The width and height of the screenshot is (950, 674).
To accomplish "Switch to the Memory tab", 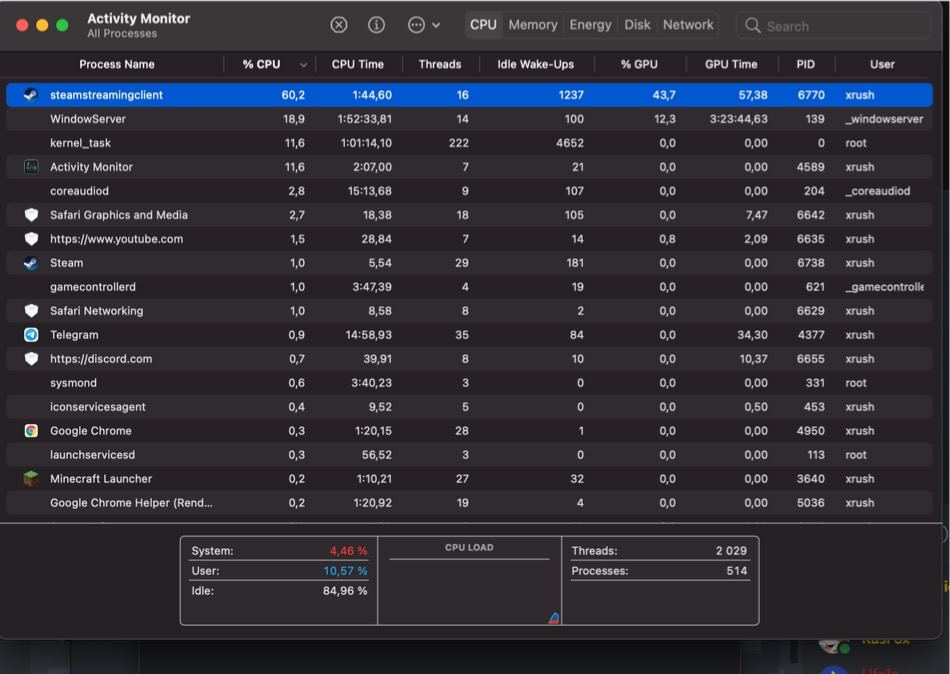I will click(x=533, y=25).
